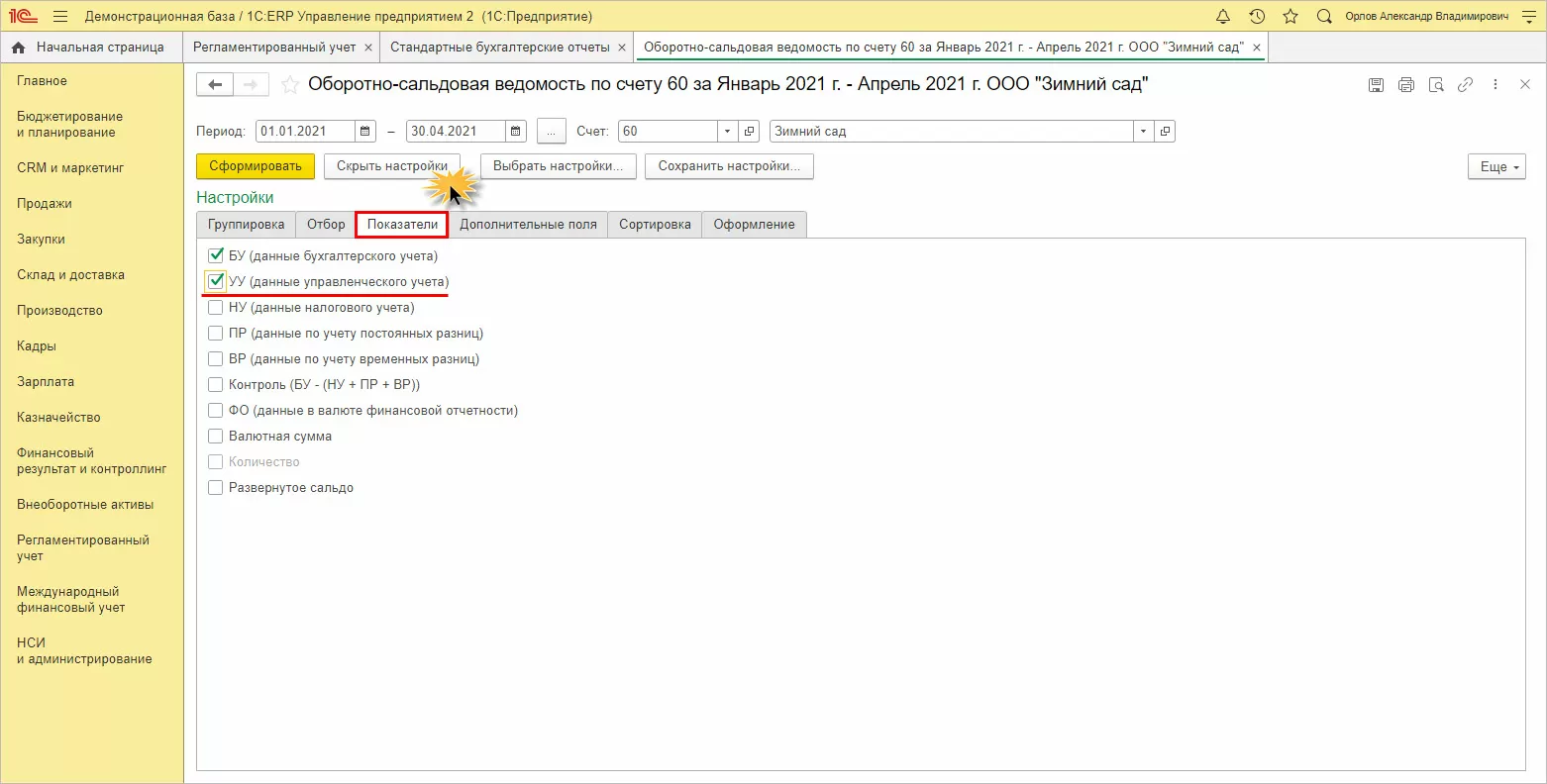The height and width of the screenshot is (784, 1547).
Task: Click Скрыть настройки button
Action: coord(392,166)
